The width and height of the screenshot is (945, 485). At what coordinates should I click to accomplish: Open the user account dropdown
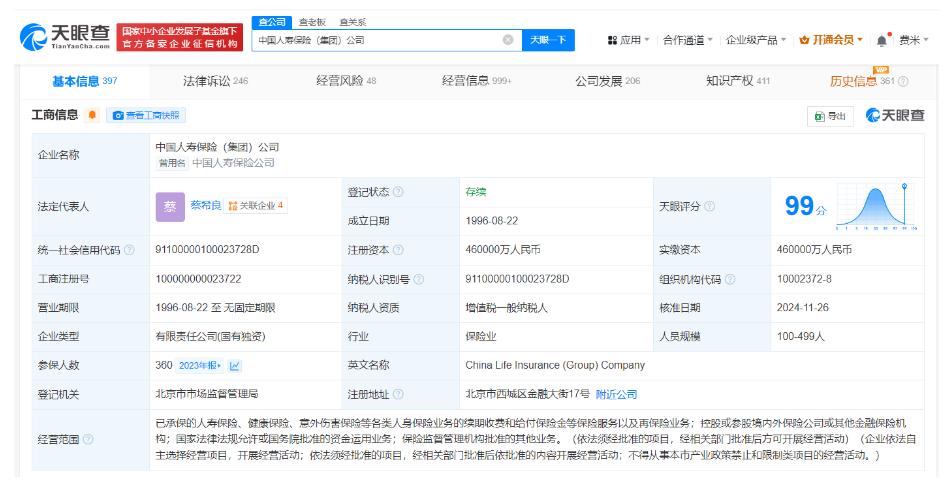(914, 40)
